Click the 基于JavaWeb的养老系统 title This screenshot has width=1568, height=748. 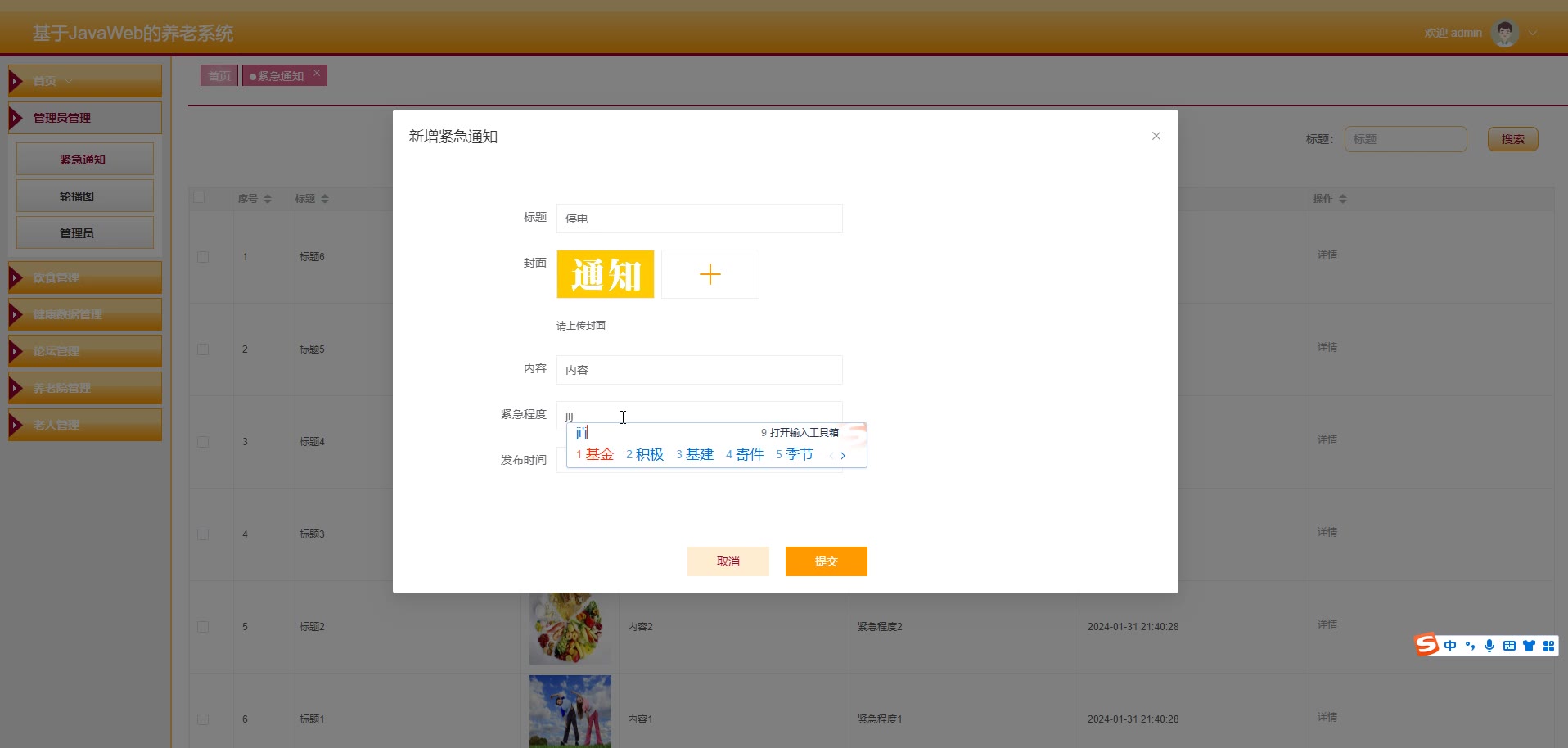click(x=133, y=34)
